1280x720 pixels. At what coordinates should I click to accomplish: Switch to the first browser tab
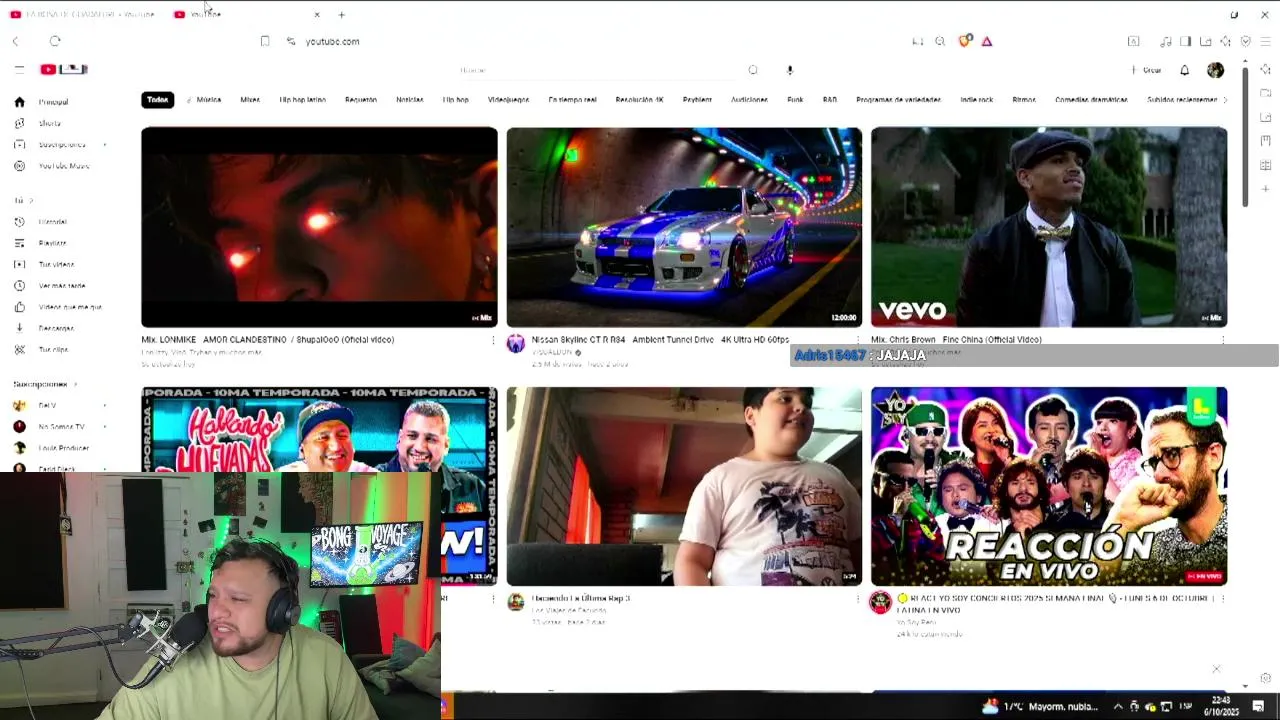85,15
